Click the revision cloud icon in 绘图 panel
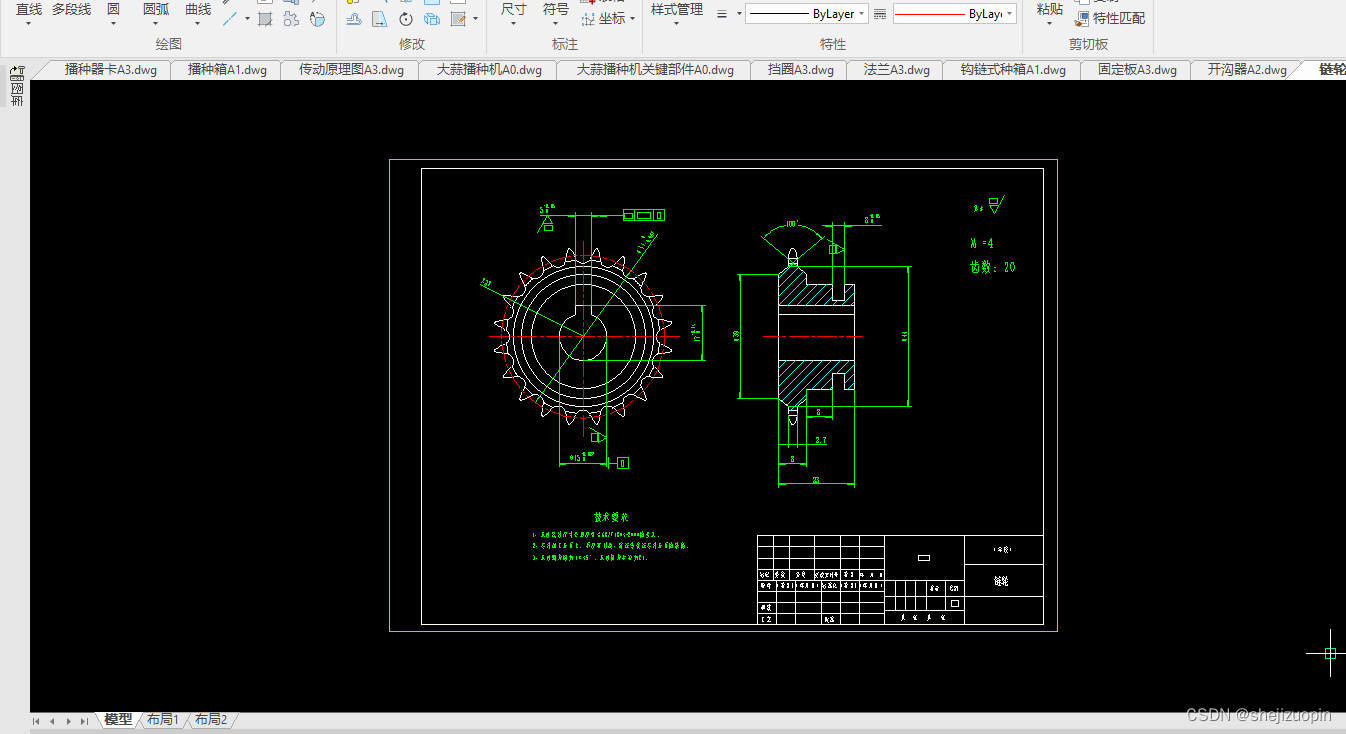This screenshot has height=734, width=1346. coord(291,18)
